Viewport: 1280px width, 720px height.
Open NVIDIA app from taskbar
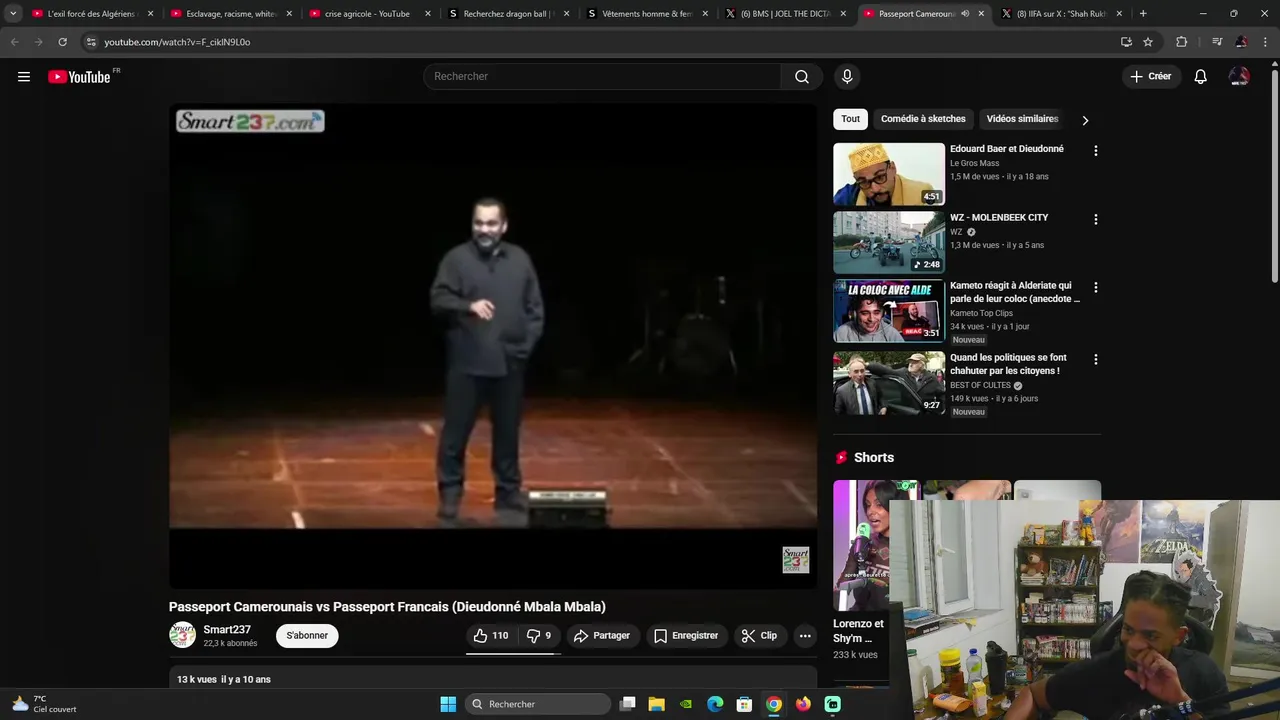click(x=686, y=704)
